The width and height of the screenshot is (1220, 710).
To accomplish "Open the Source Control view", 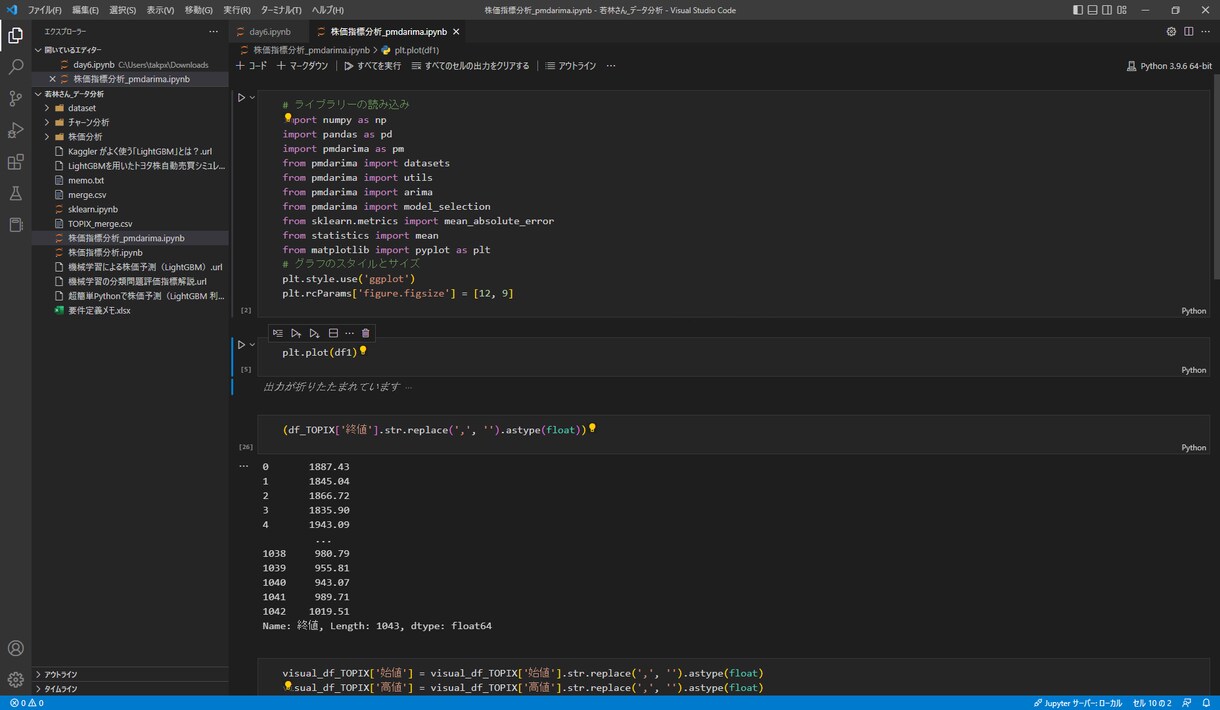I will click(15, 99).
